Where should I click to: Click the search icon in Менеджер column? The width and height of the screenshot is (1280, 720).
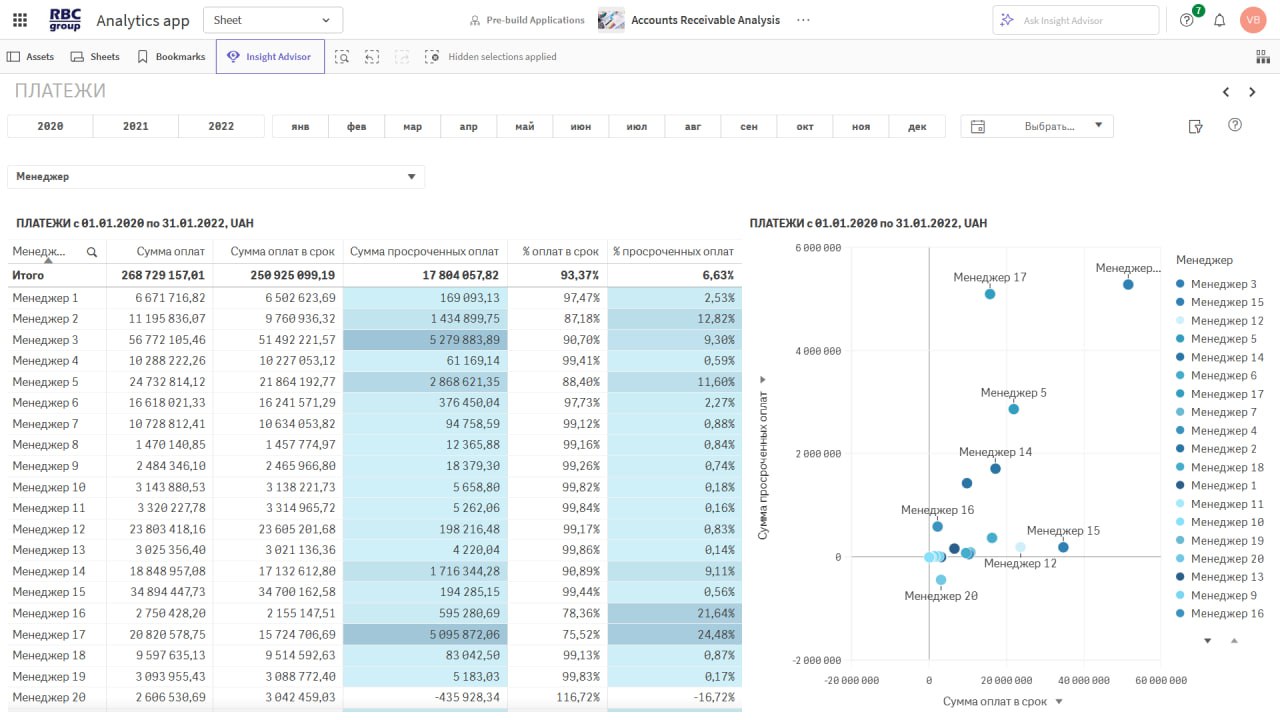pos(92,253)
